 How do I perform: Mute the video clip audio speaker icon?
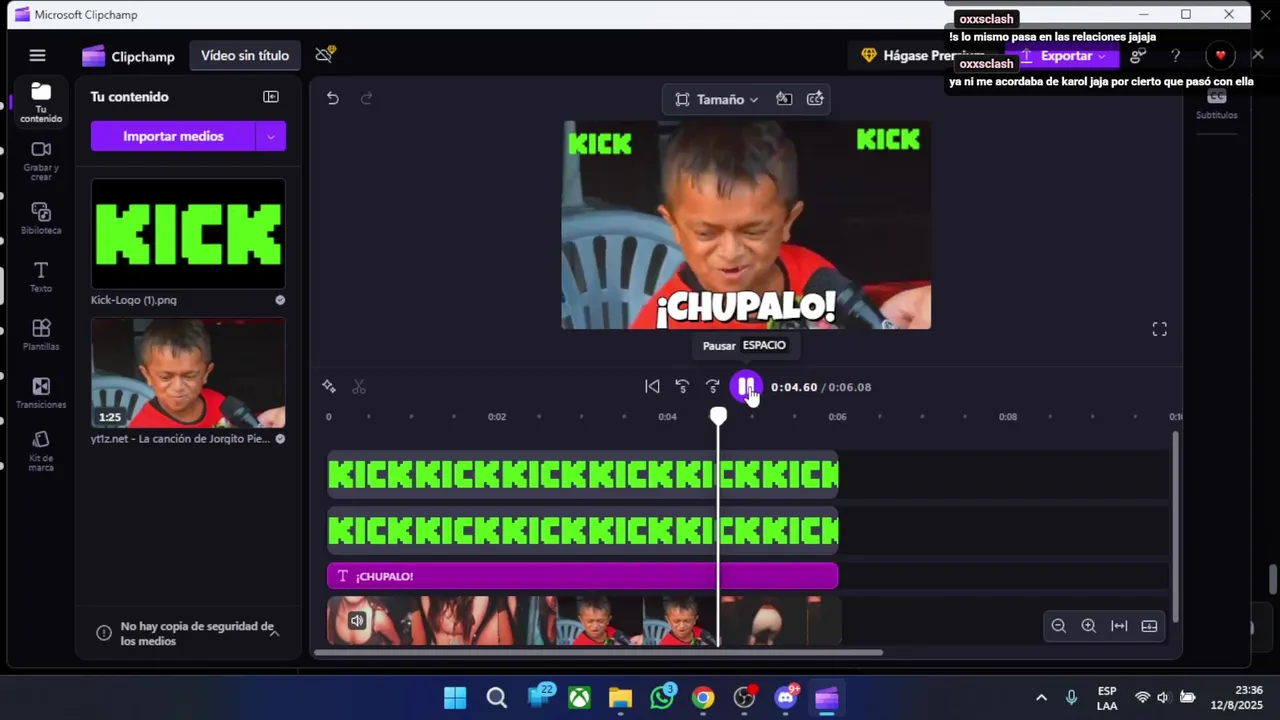point(357,621)
